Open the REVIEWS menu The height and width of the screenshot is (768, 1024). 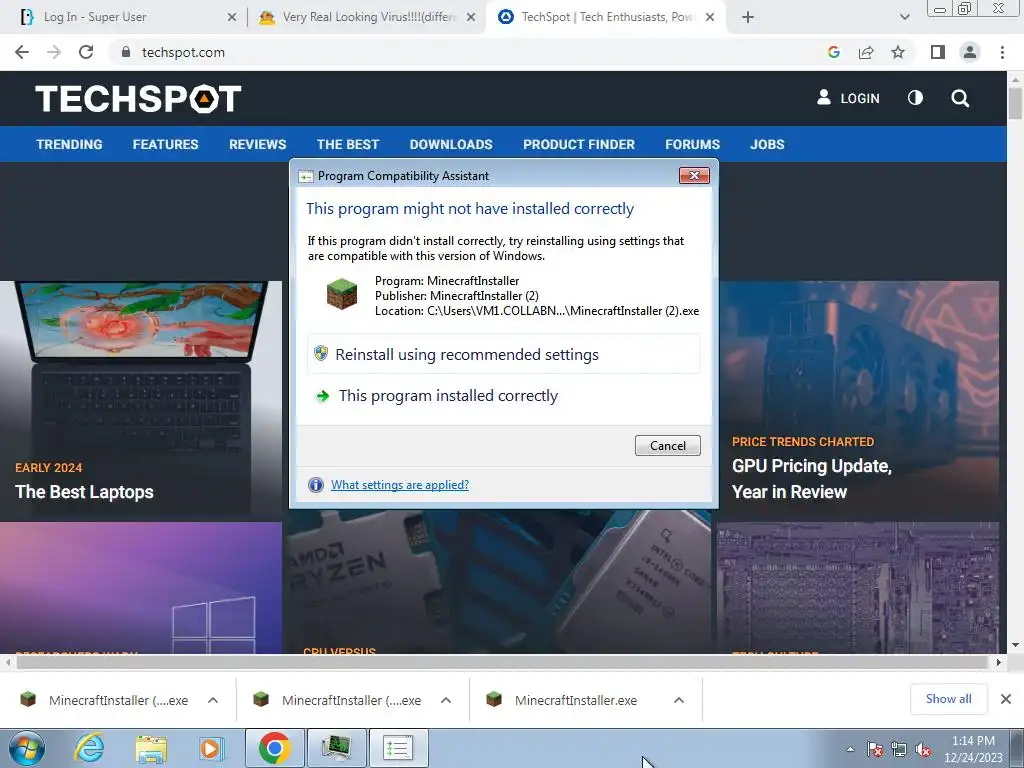point(257,144)
